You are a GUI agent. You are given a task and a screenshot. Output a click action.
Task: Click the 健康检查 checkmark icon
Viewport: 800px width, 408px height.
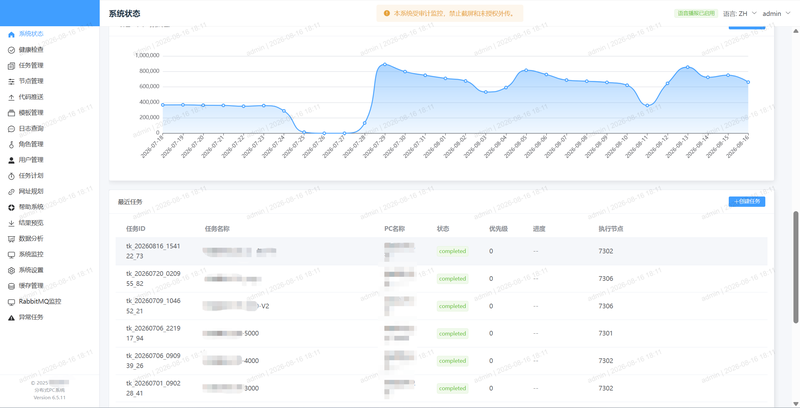[x=11, y=50]
